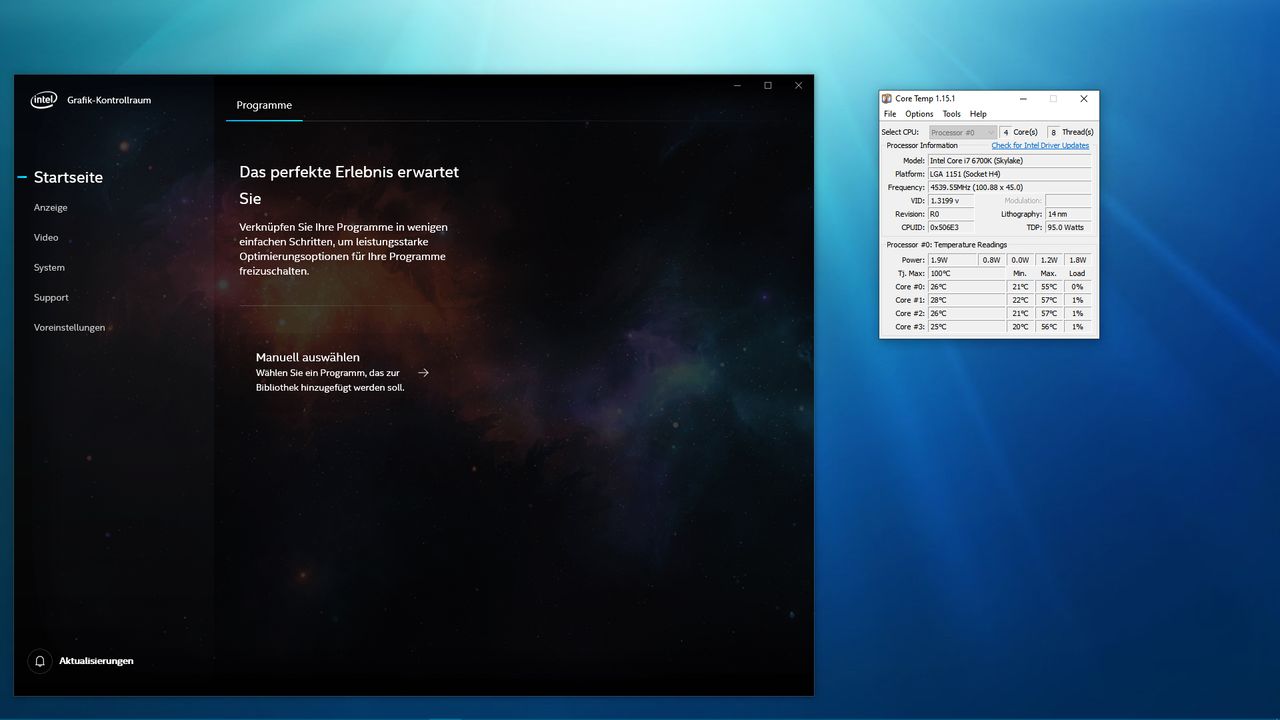Open the System section
The width and height of the screenshot is (1280, 720).
point(49,267)
